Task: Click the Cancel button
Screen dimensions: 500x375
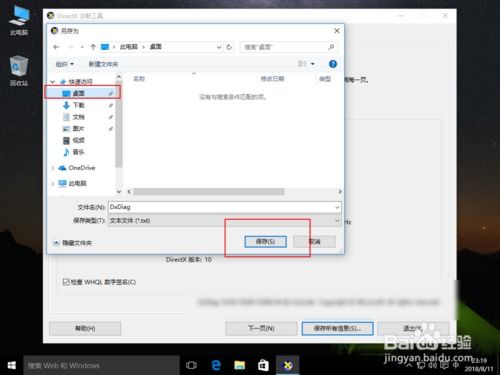Action: [x=314, y=242]
